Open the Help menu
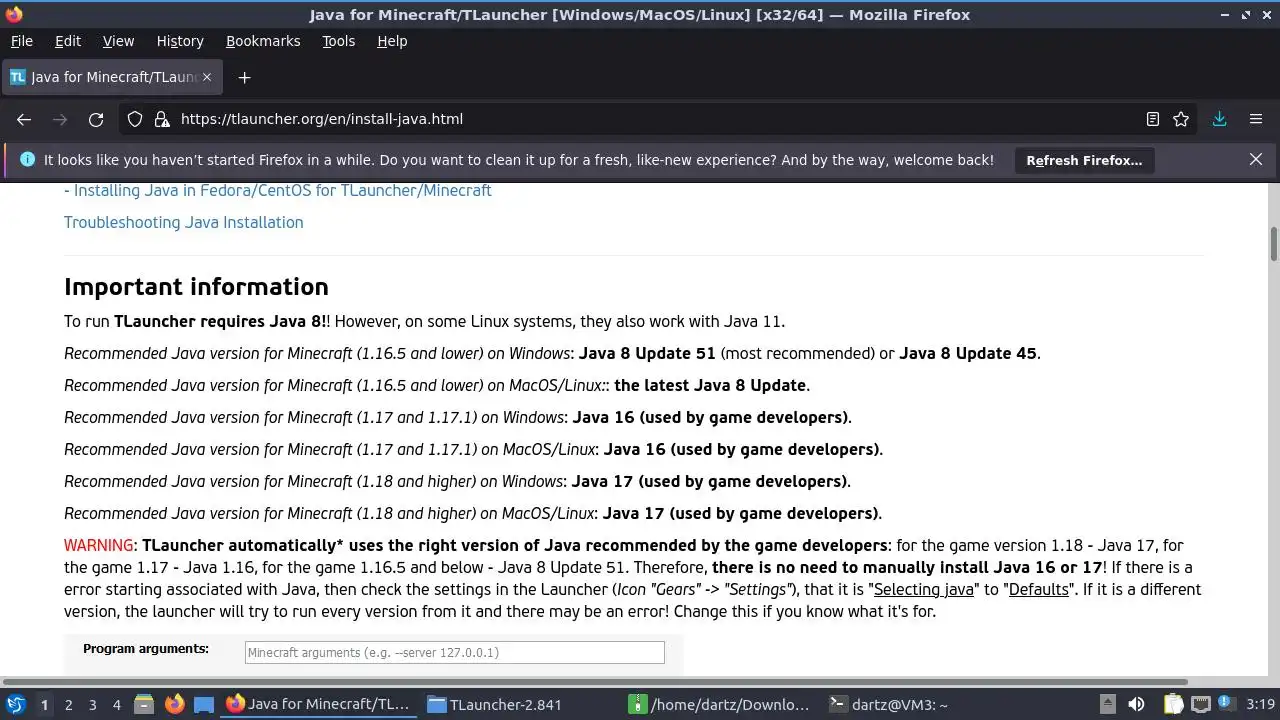 (x=392, y=41)
